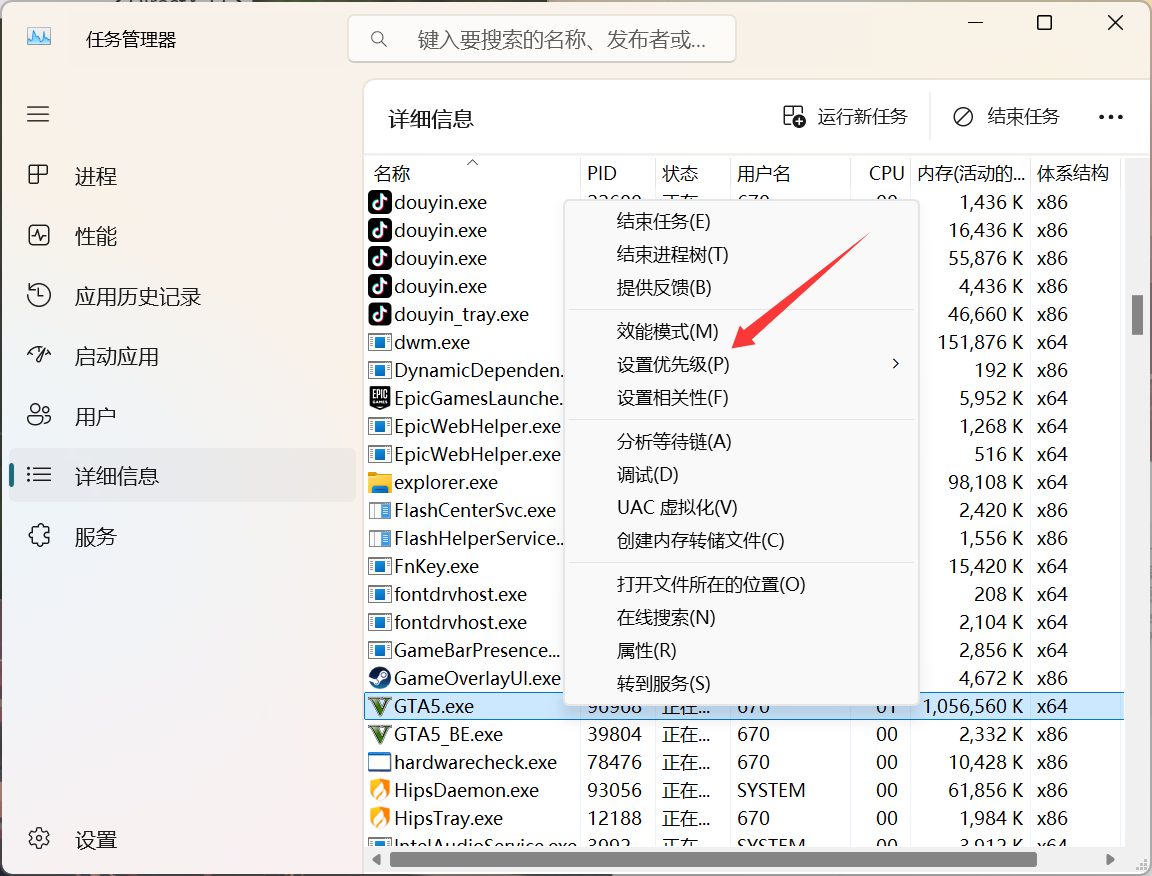Select 打开文件所在的位置(O) menu entry

tap(710, 584)
